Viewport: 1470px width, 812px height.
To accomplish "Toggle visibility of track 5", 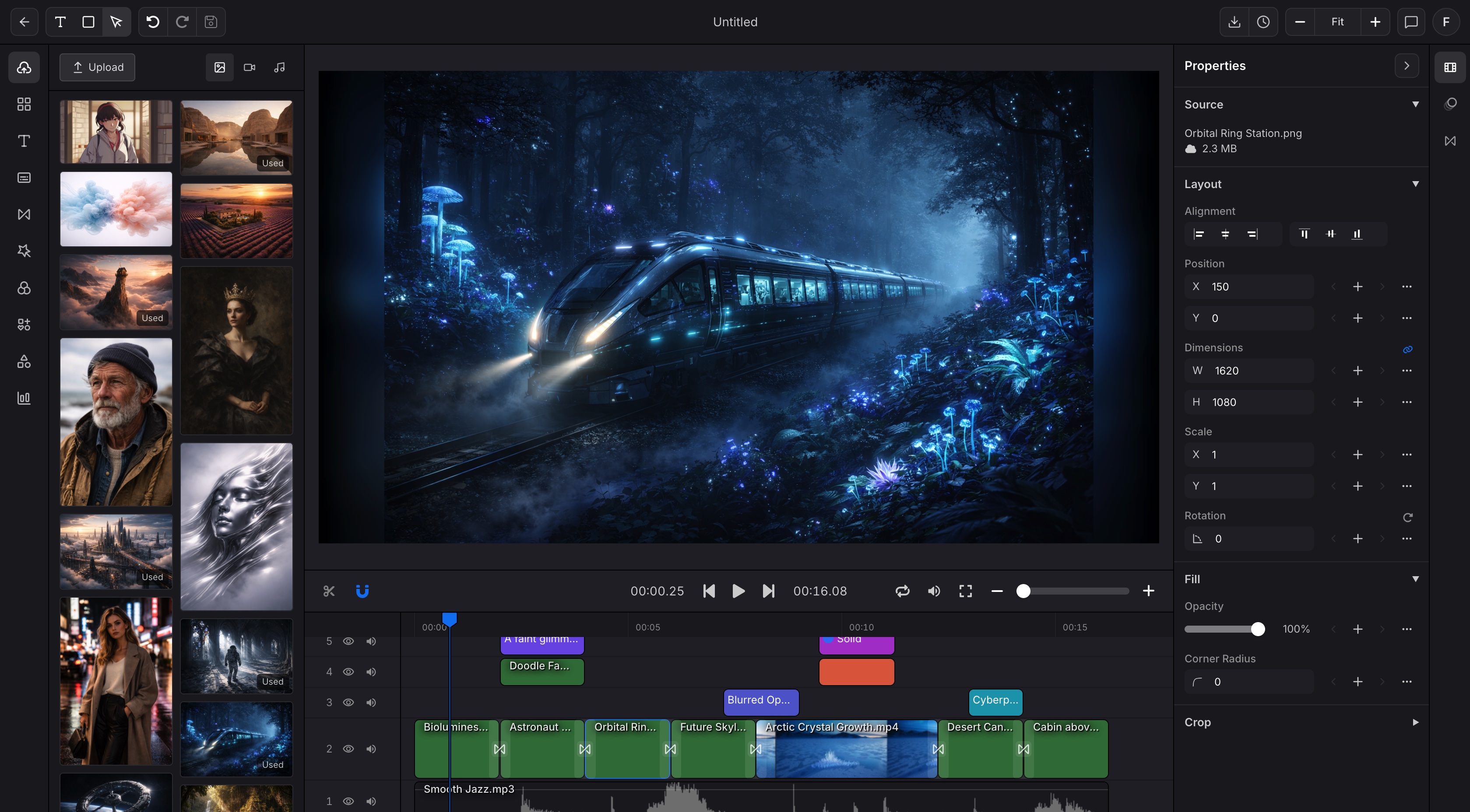I will (x=348, y=641).
